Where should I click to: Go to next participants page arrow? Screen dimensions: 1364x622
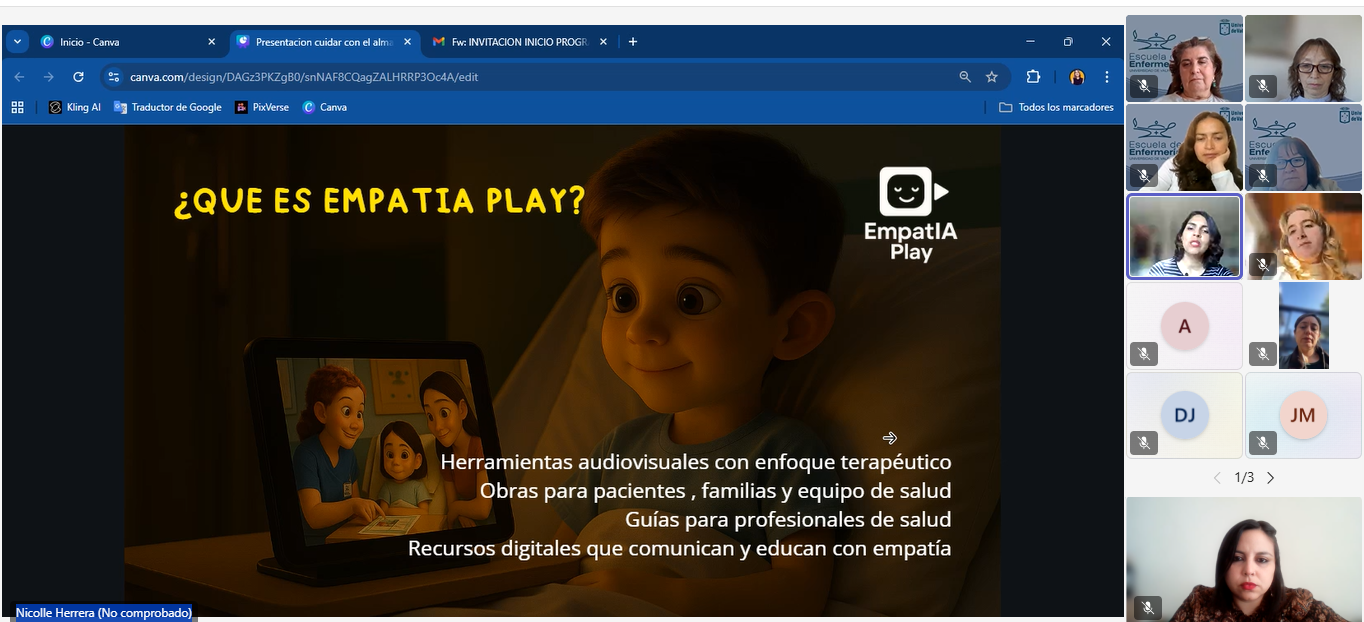[1271, 478]
